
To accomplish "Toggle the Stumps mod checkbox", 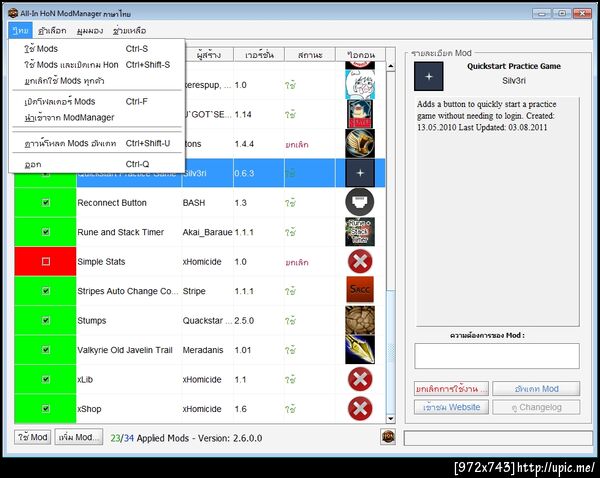I will (x=46, y=320).
